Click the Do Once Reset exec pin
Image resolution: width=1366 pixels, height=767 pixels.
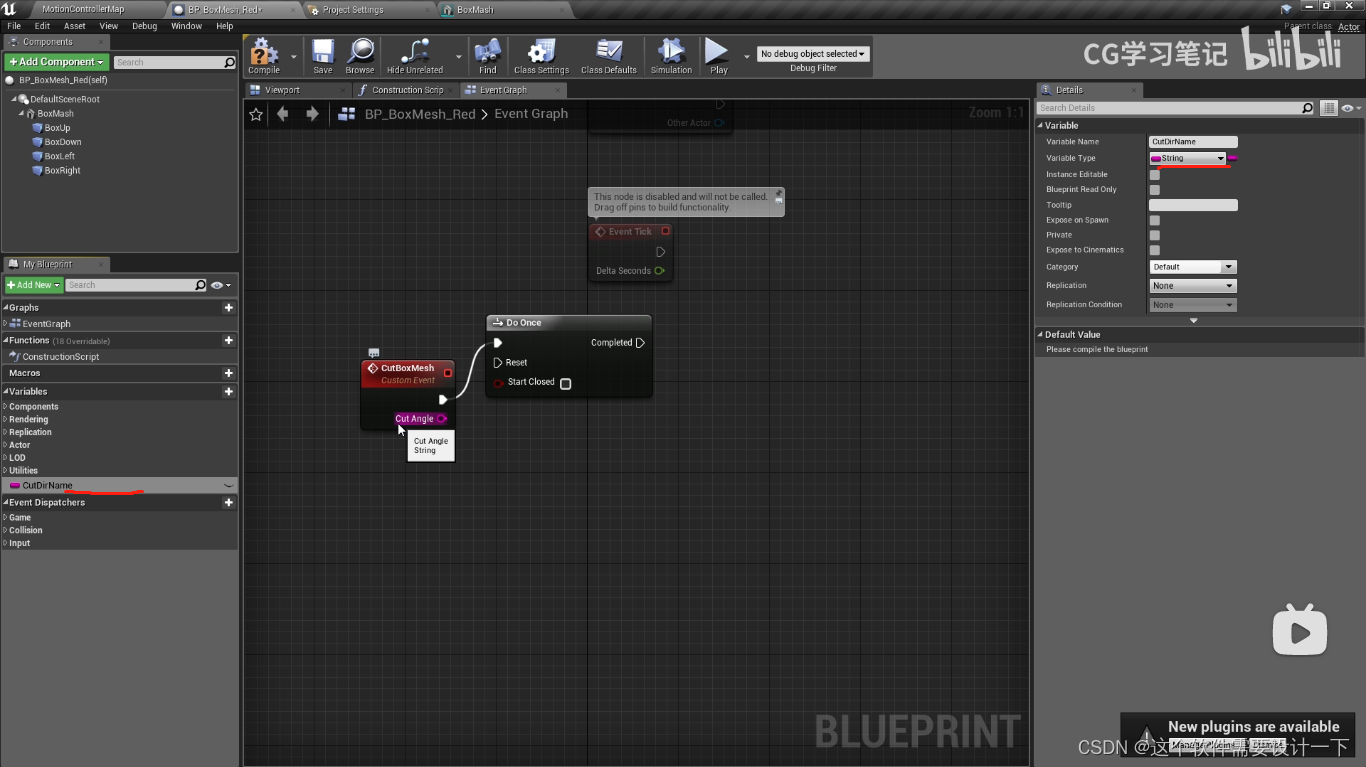coord(498,363)
